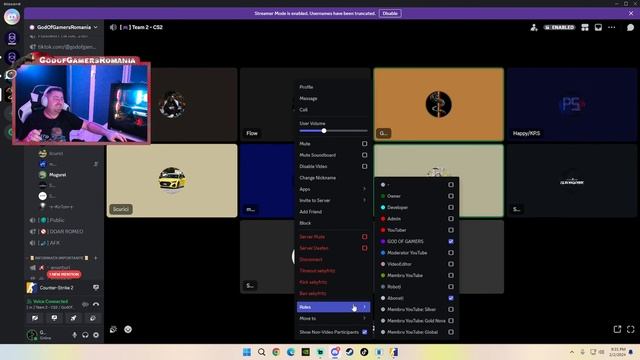Toggle noise suppression icon beside Voice Connected
Viewport: 640px width, 360px height.
coord(85,304)
